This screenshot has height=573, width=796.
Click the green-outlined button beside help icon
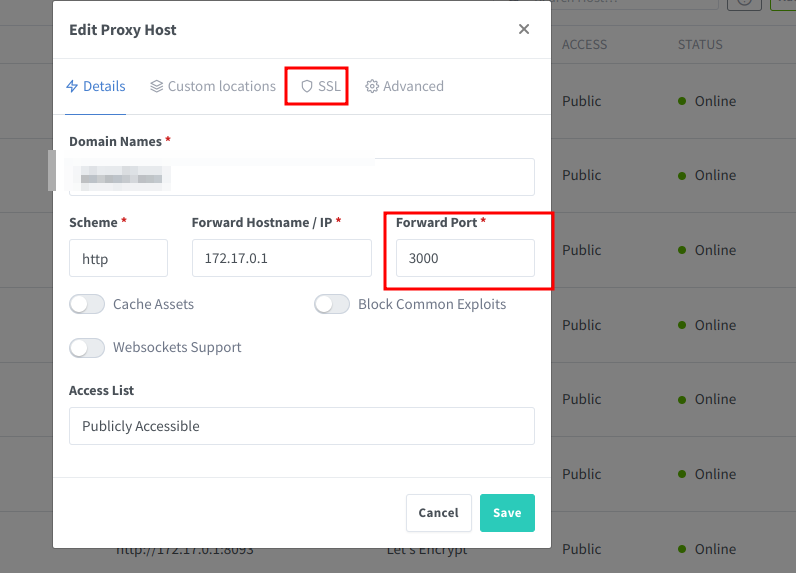783,3
